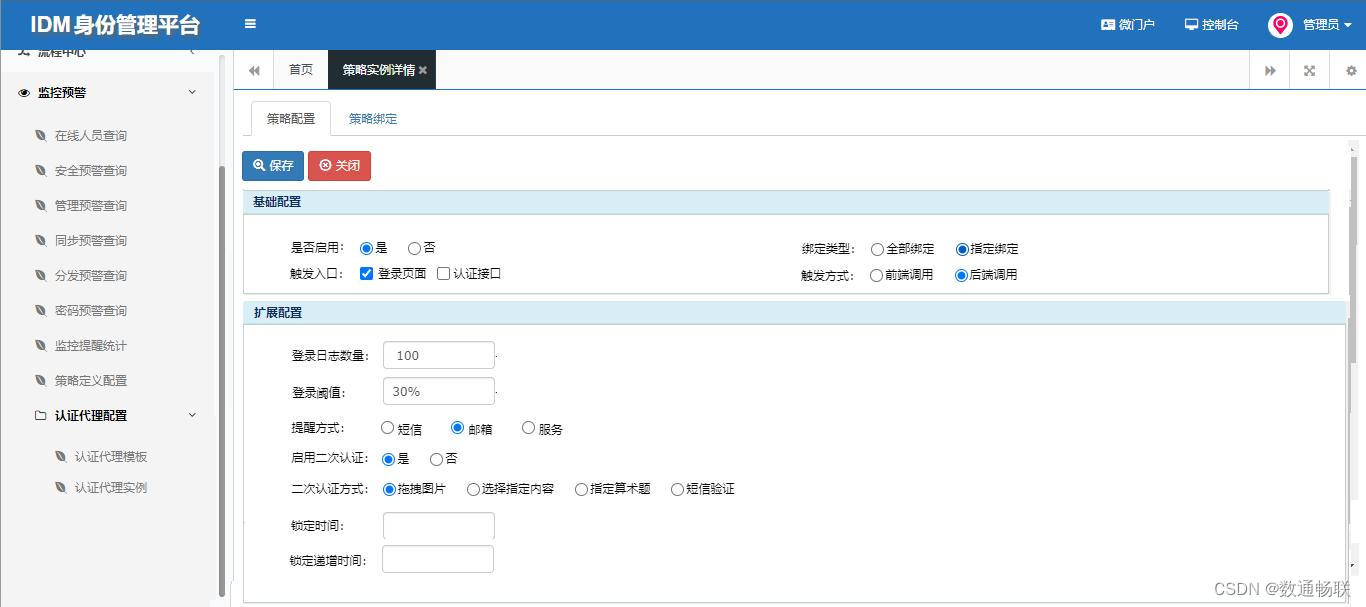The image size is (1366, 607).
Task: Click the 锁定时间 input field
Action: [x=439, y=526]
